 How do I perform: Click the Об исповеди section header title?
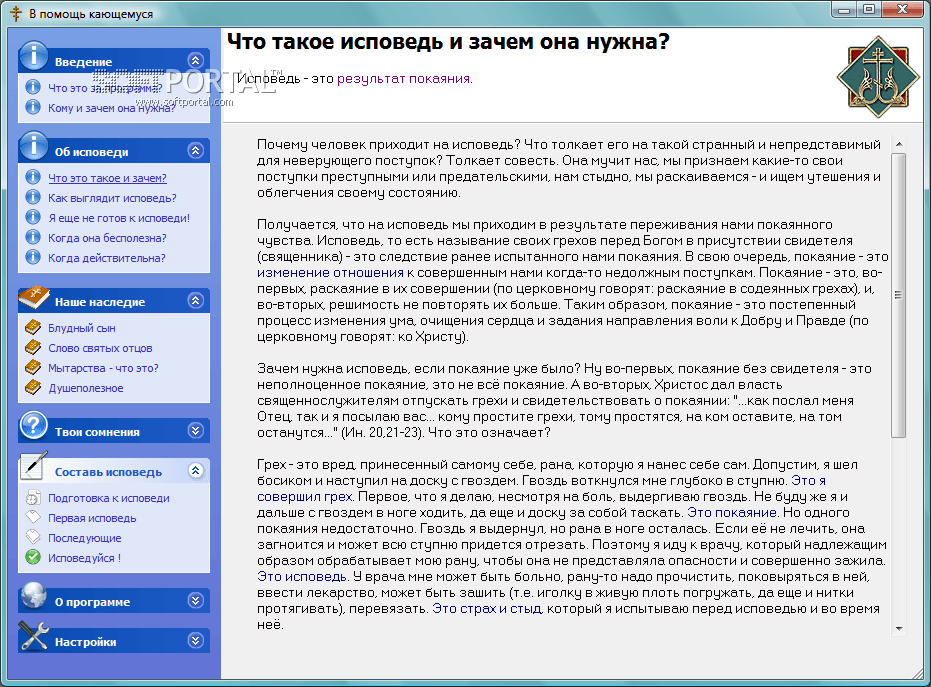click(91, 152)
